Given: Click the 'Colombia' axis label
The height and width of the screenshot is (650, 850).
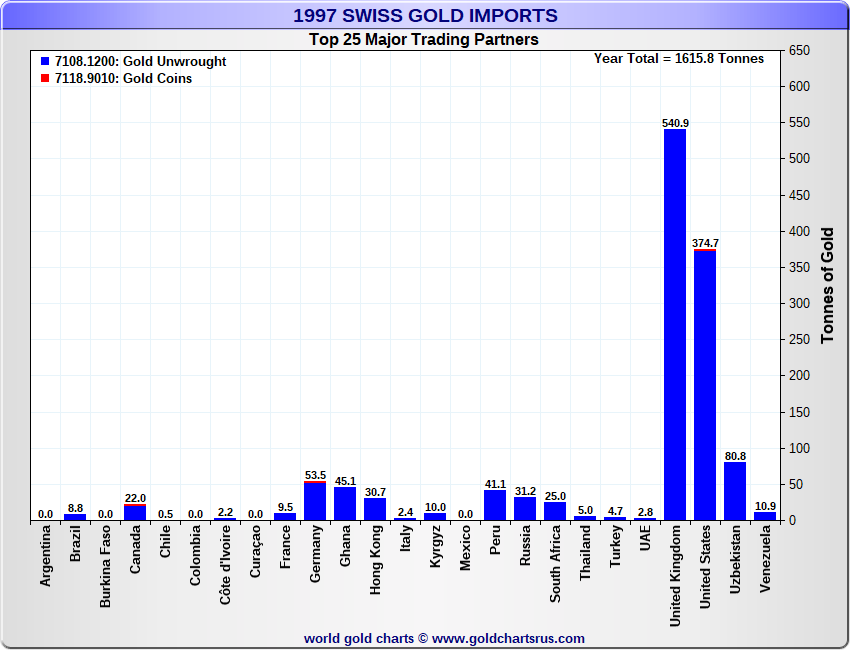Looking at the screenshot, I should 195,555.
